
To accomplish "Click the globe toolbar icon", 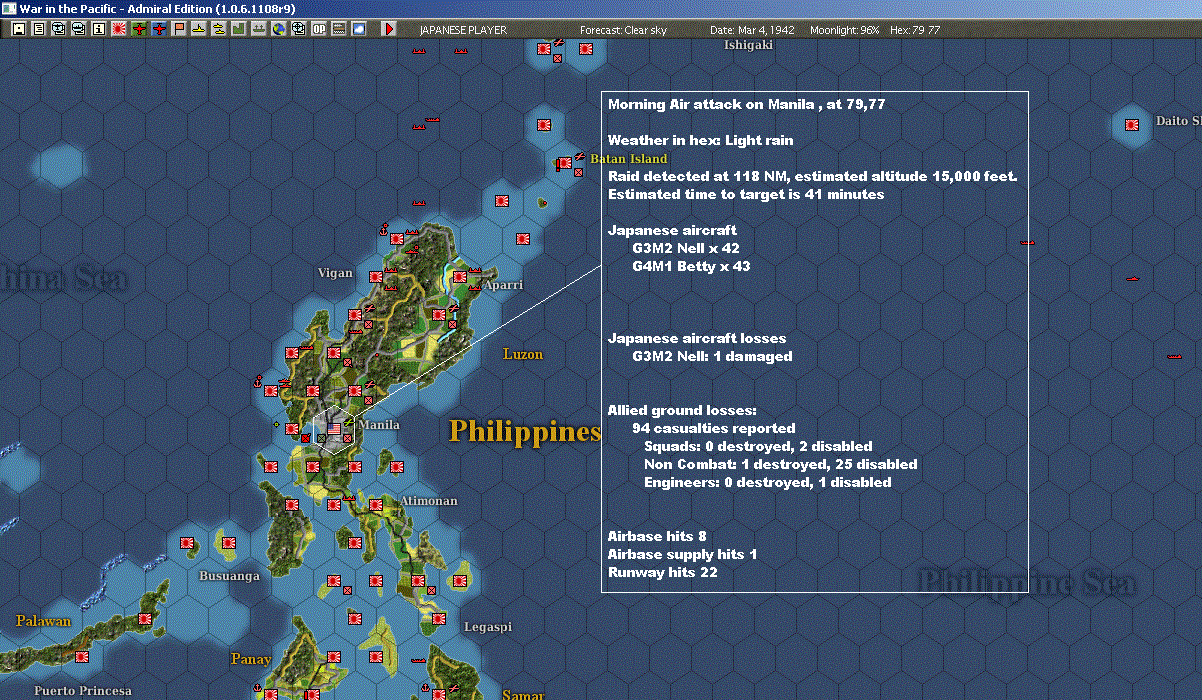I will pos(278,29).
